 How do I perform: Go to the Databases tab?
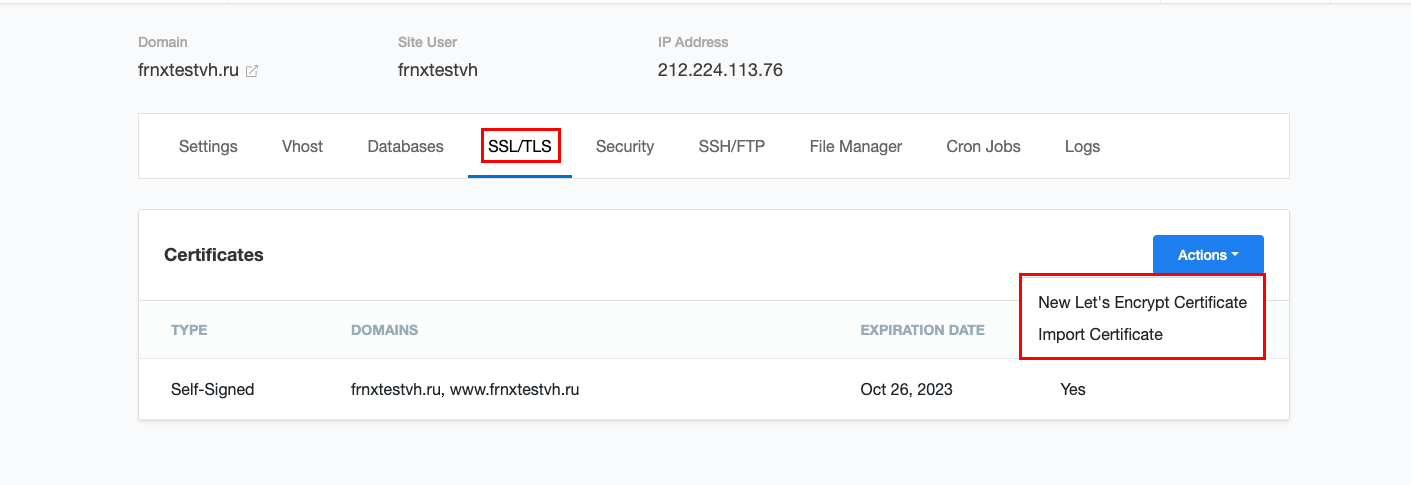(x=405, y=146)
